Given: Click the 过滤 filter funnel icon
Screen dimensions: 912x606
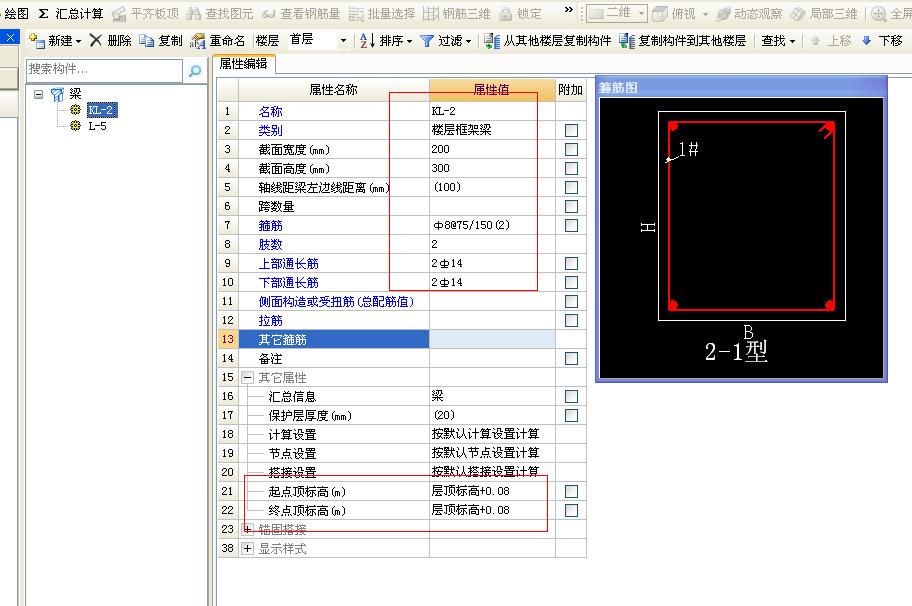Looking at the screenshot, I should [427, 41].
